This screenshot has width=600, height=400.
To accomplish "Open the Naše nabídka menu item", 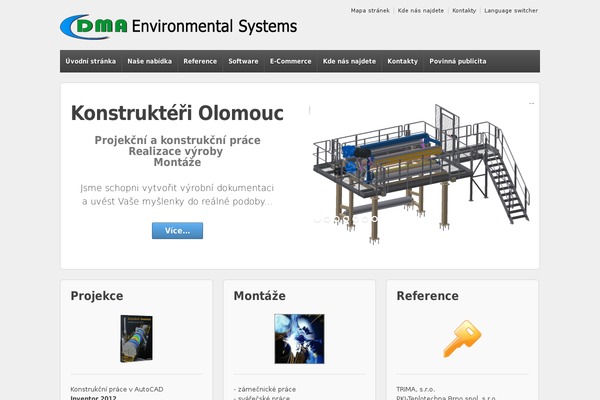I will [150, 61].
